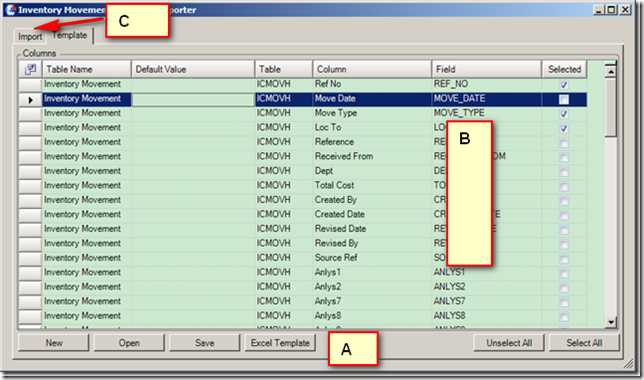This screenshot has height=380, width=644.
Task: Uncheck Selected checkbox for Move Type row
Action: (564, 113)
